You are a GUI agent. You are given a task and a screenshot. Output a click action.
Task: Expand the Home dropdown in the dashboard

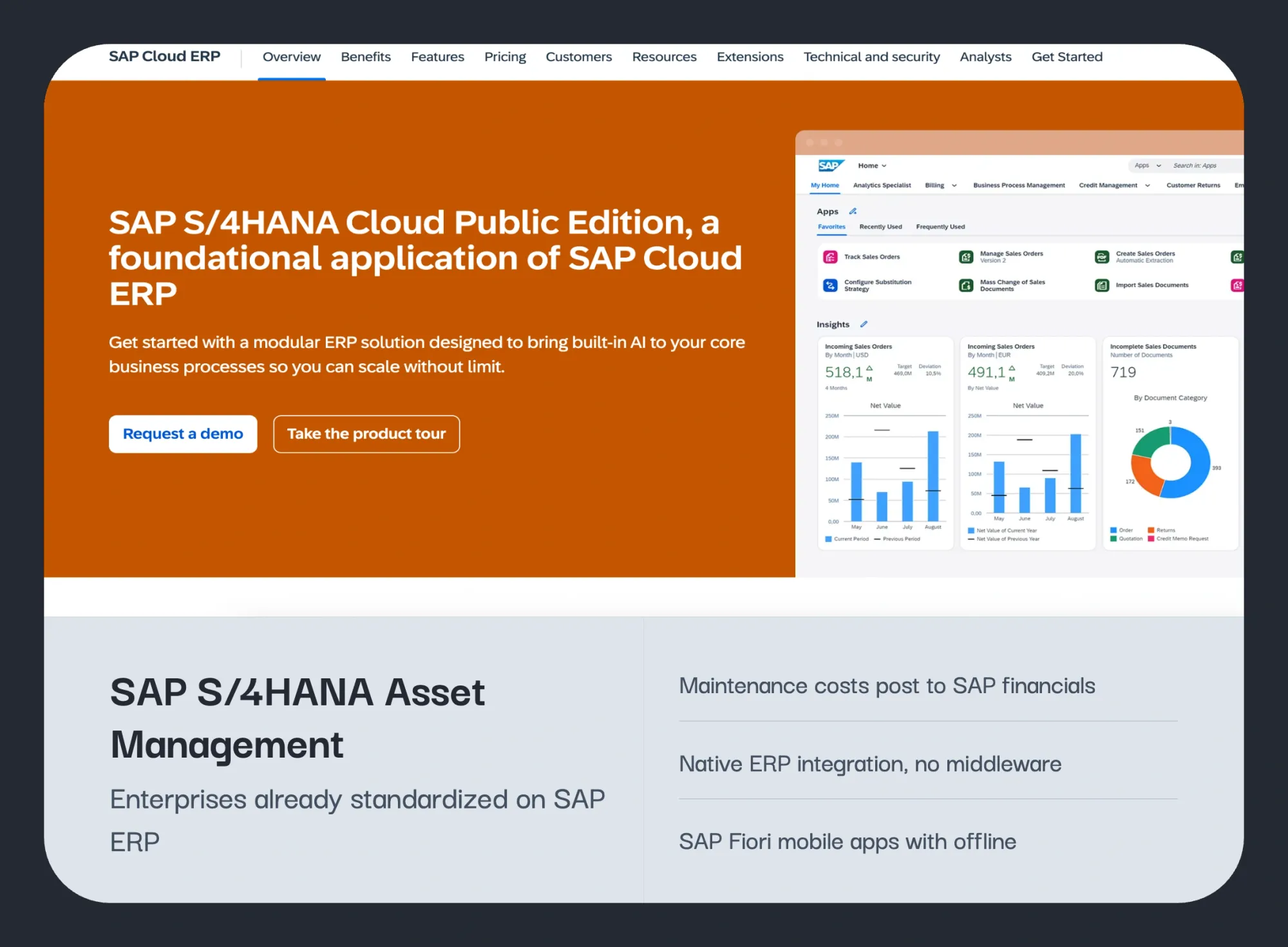pyautogui.click(x=872, y=166)
